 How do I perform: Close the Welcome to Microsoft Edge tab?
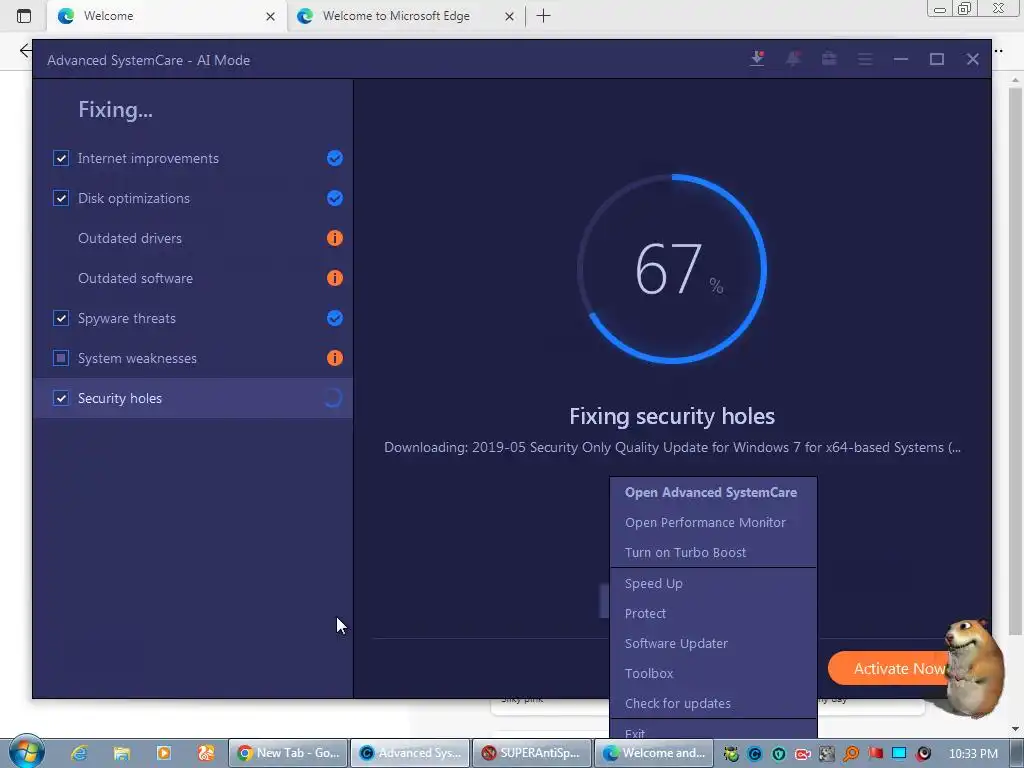[x=509, y=16]
